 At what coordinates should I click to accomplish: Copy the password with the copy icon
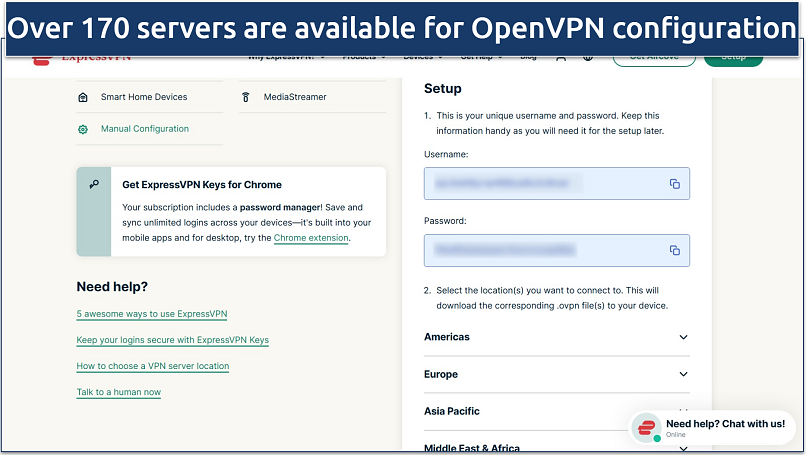pos(674,250)
